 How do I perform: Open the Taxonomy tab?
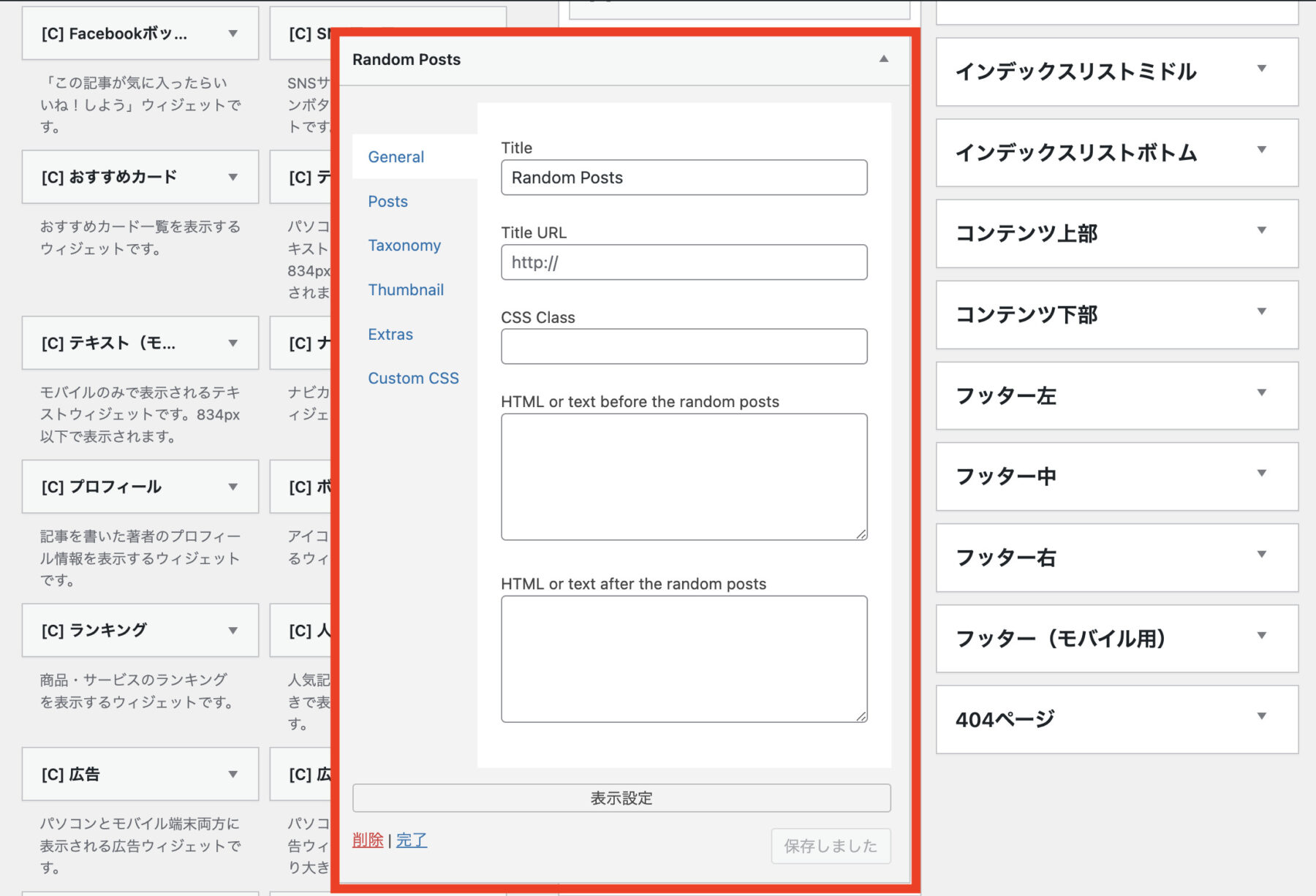coord(404,246)
